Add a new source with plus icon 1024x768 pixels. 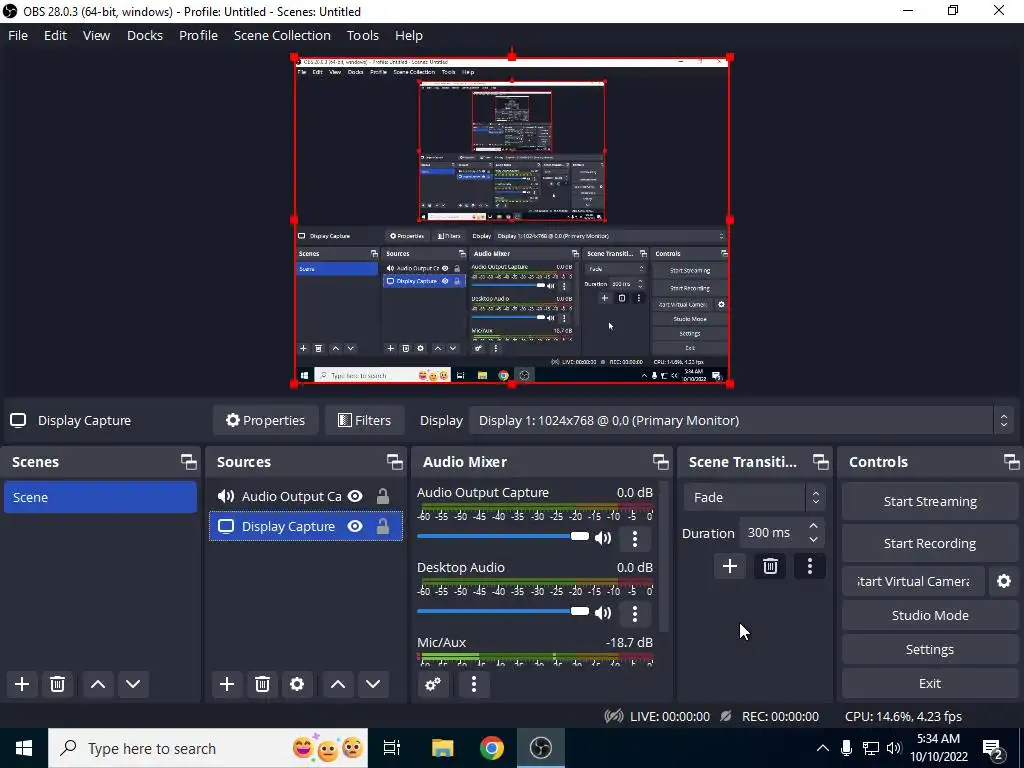(x=227, y=684)
